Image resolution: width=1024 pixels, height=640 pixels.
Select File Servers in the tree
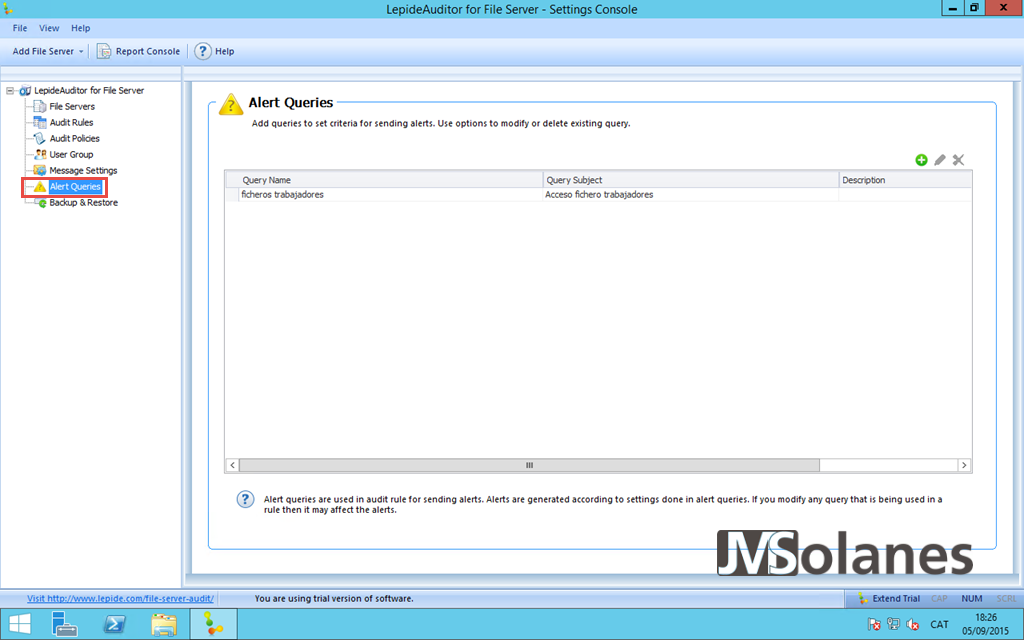tap(72, 106)
